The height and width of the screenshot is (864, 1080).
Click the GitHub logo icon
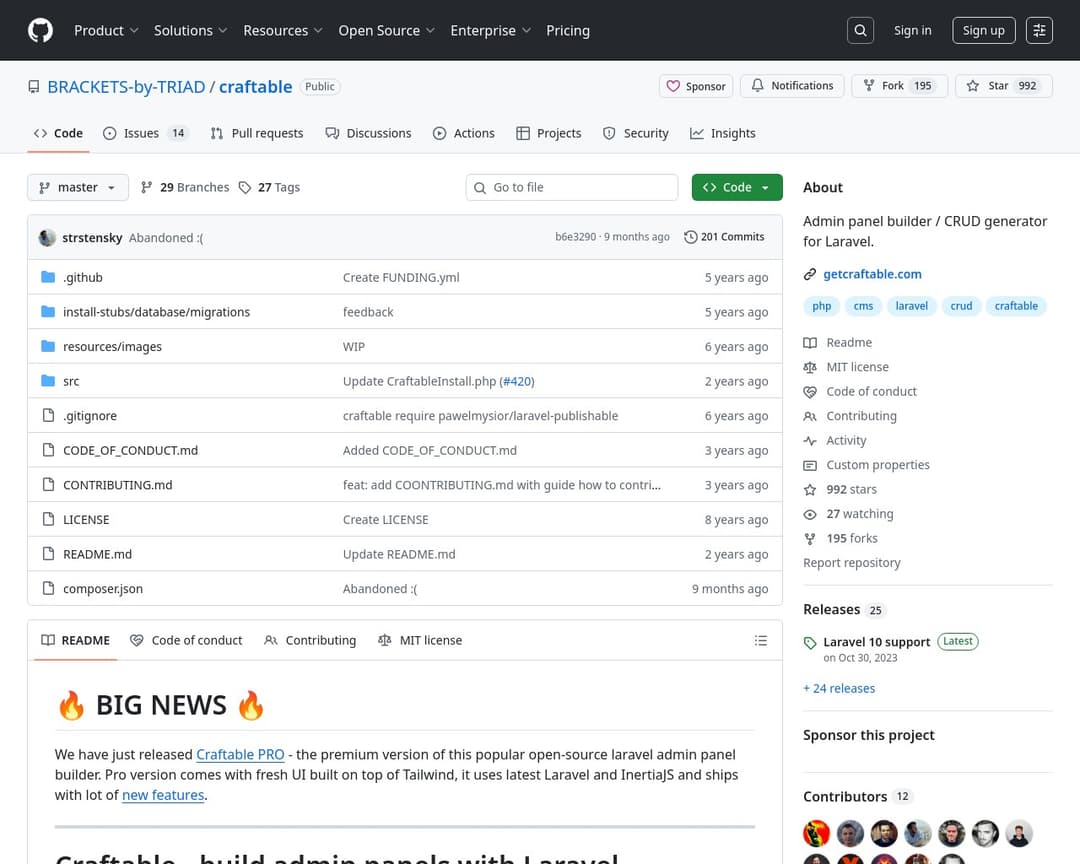coord(40,31)
